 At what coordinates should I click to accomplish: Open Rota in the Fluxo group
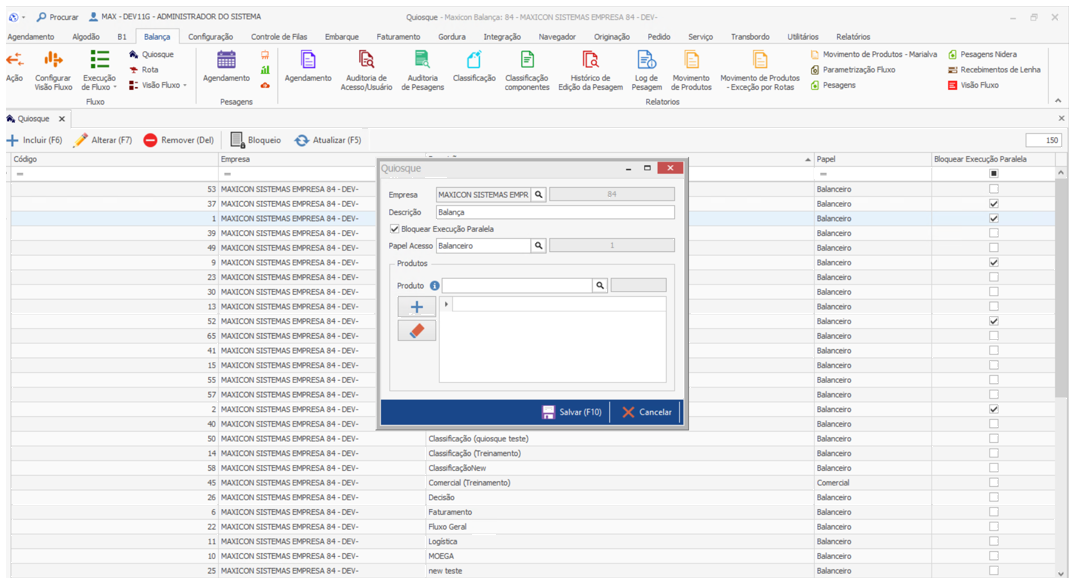point(144,70)
